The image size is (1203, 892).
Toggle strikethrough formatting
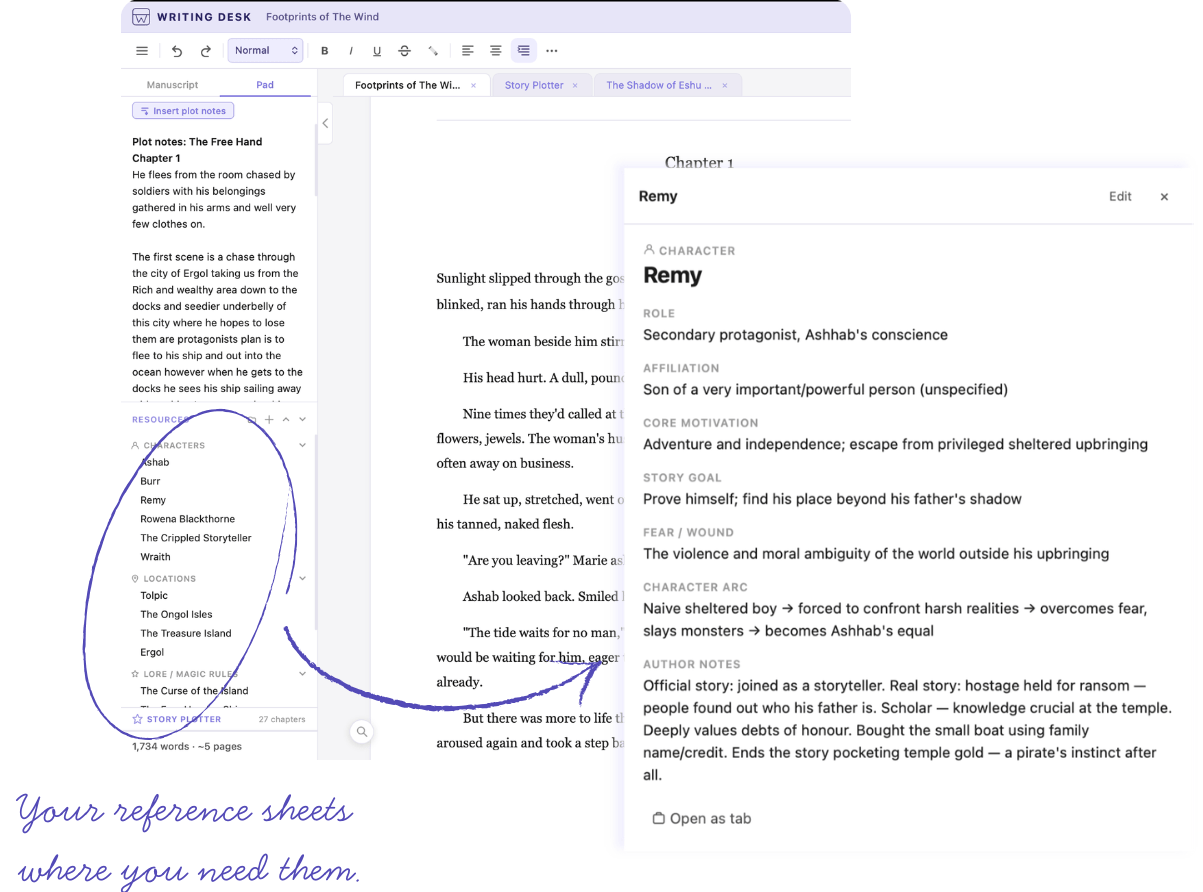coord(404,51)
